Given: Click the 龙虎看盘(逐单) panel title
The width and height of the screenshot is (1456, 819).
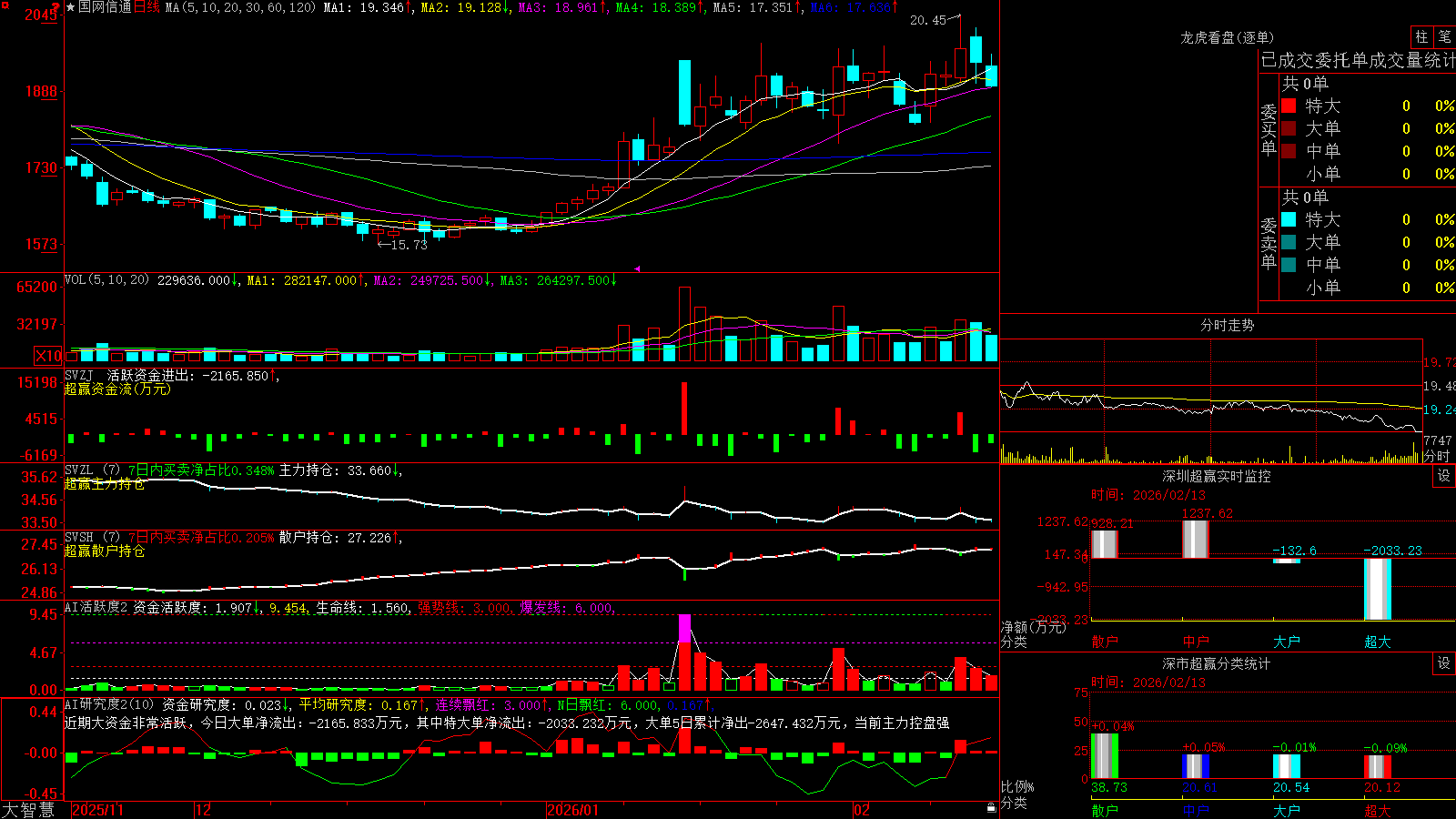Looking at the screenshot, I should (1227, 37).
